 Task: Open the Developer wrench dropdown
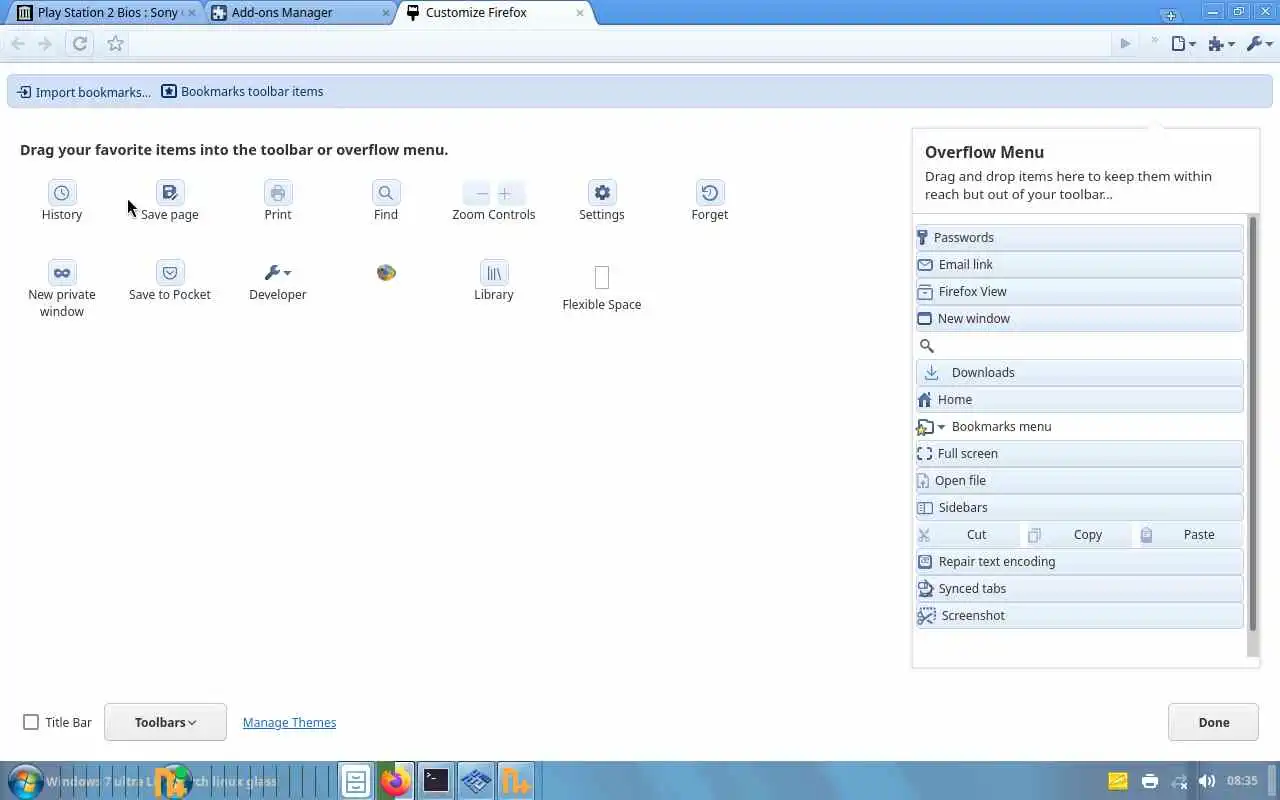click(x=278, y=273)
